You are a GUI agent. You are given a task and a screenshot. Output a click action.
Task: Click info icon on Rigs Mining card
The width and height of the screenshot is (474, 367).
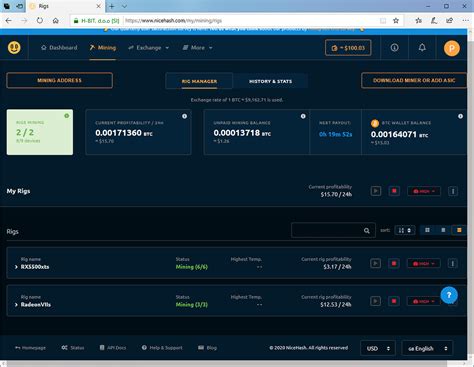click(67, 116)
